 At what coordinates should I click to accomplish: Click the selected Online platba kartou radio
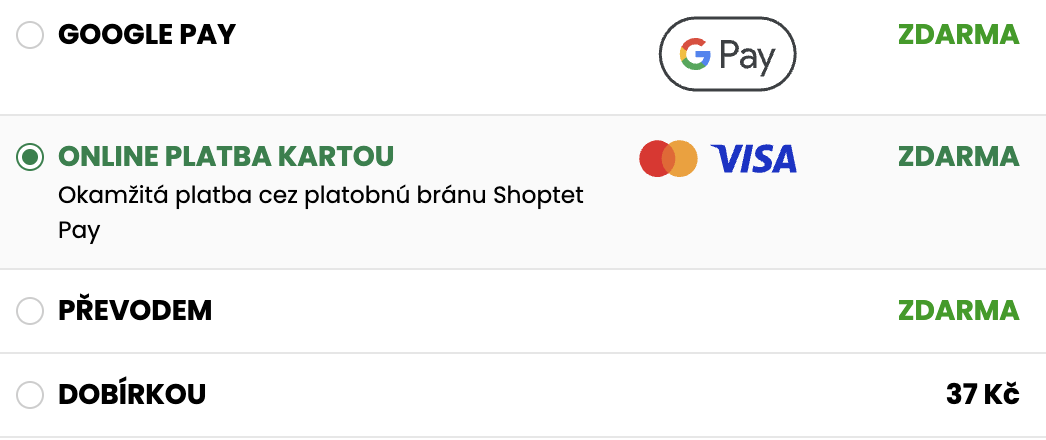[31, 157]
